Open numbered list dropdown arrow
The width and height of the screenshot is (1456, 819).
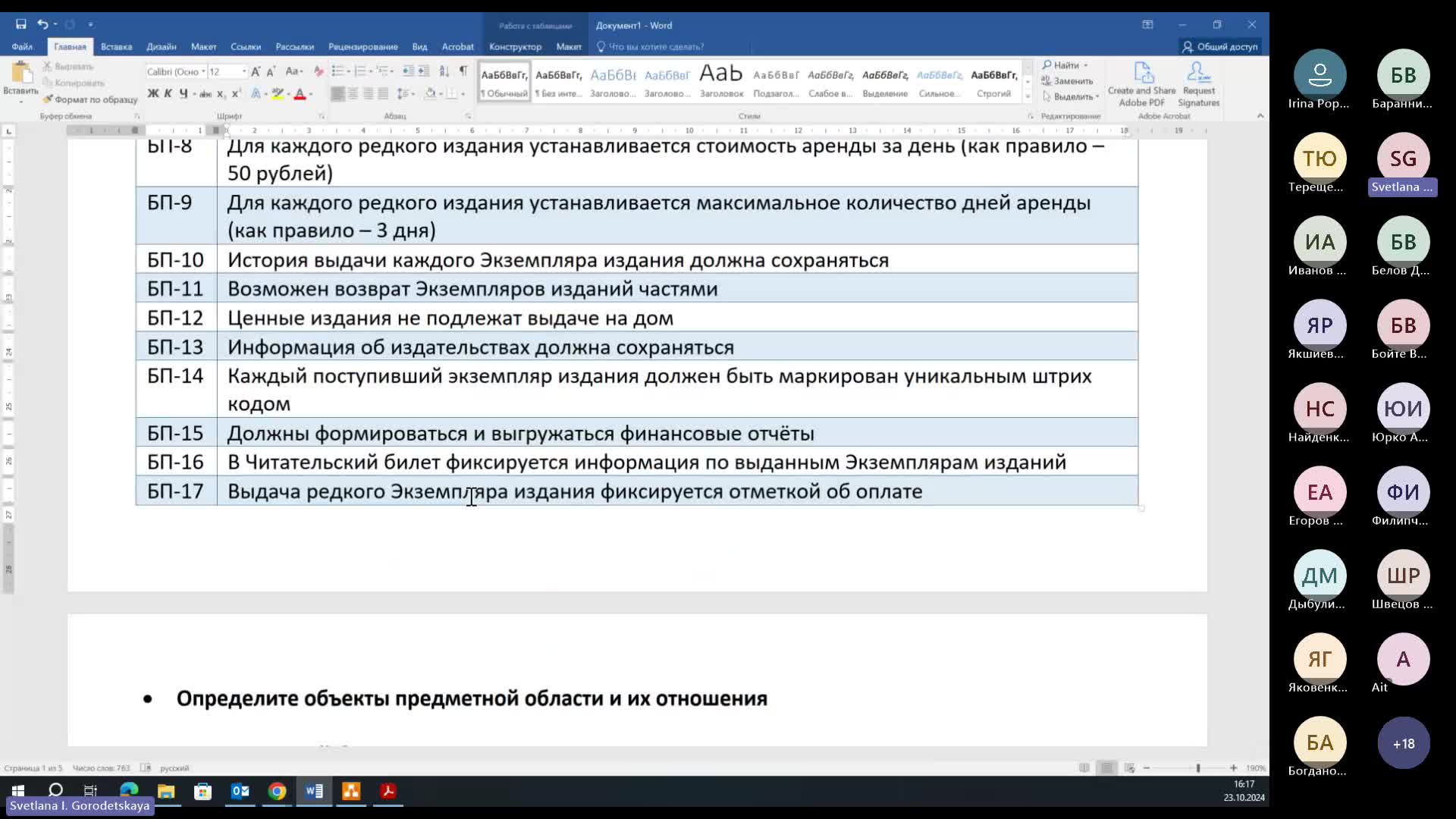tap(372, 71)
